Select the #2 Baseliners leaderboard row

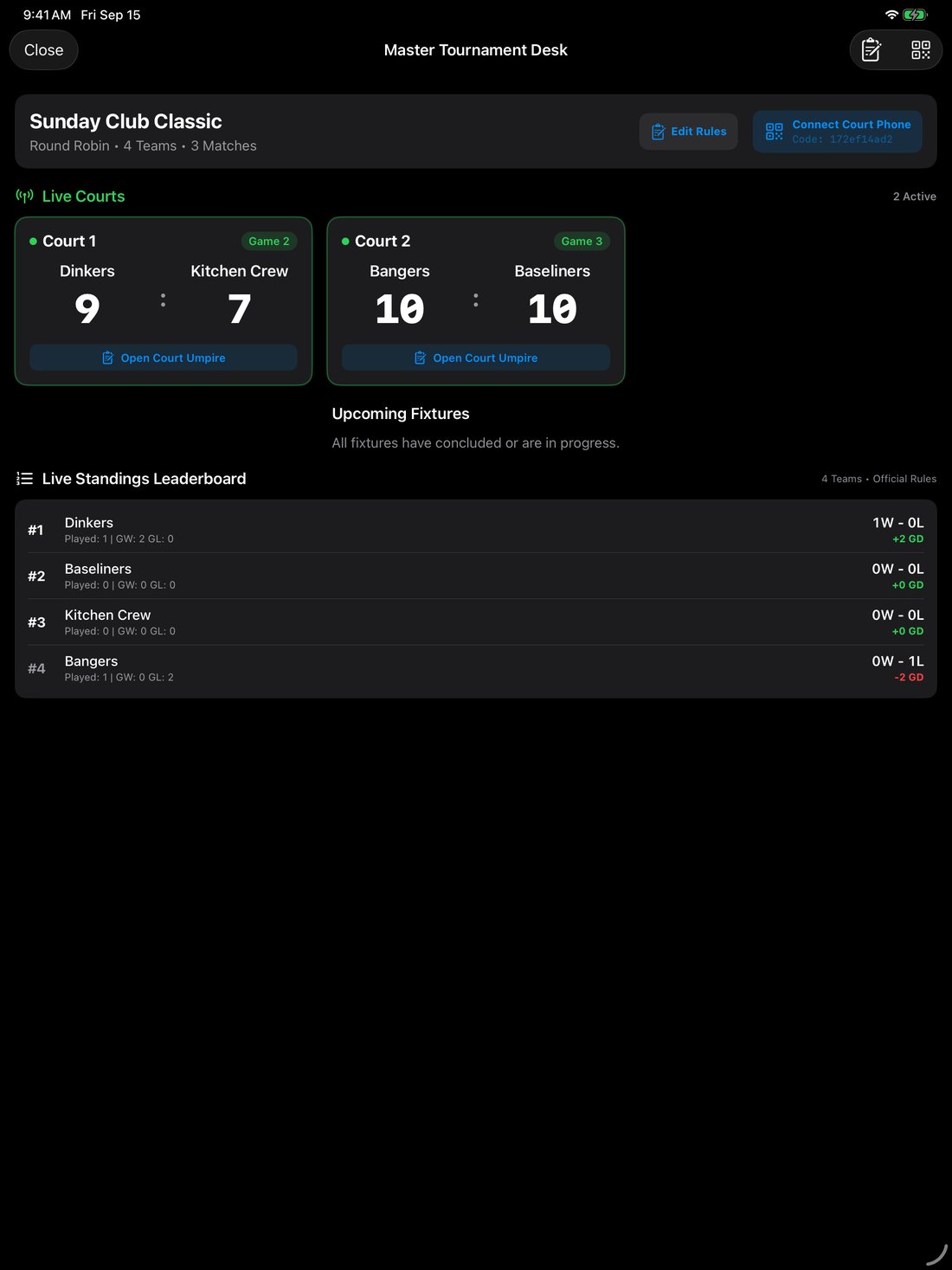(476, 576)
